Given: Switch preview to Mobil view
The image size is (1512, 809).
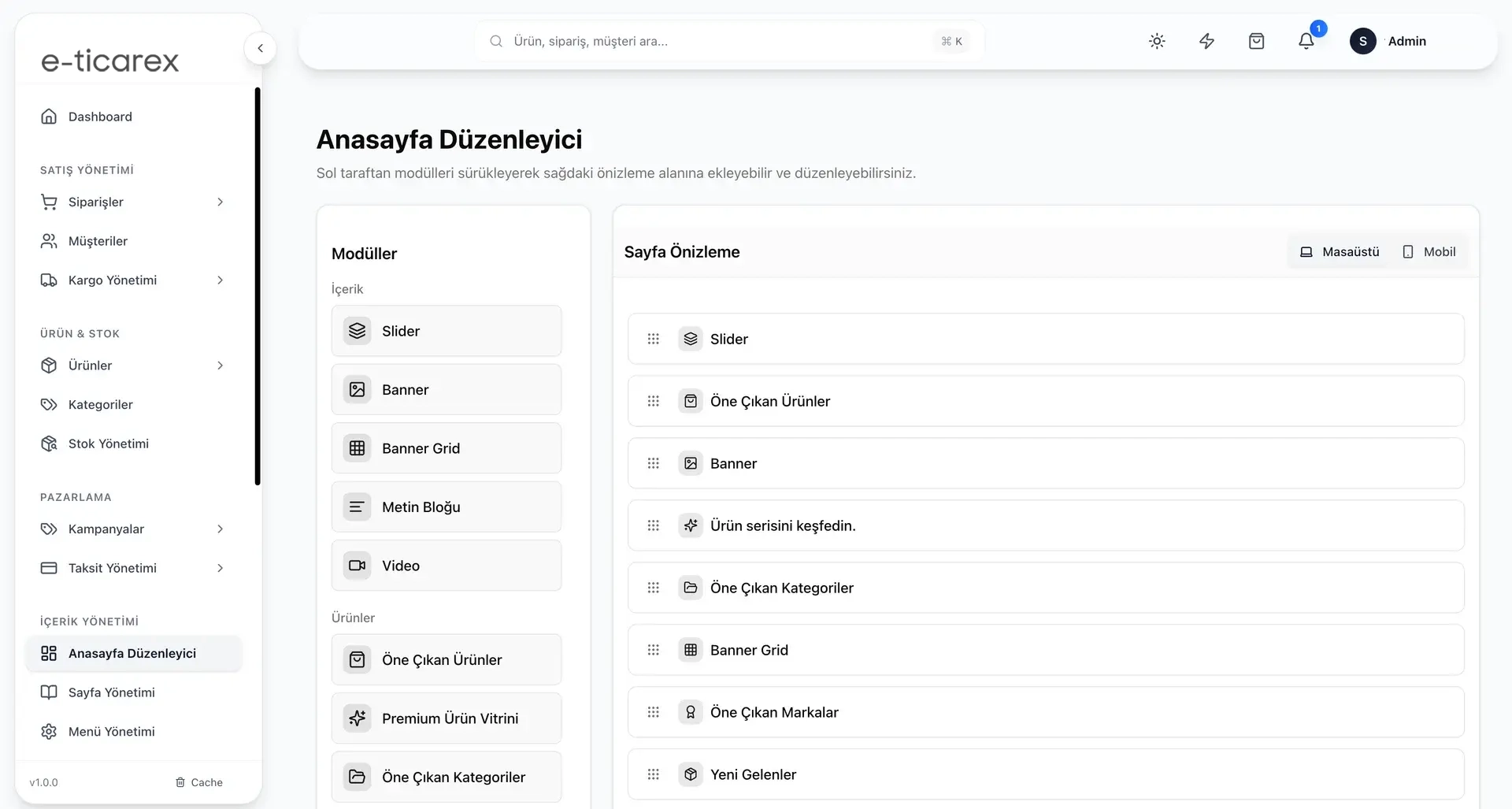Looking at the screenshot, I should coord(1429,252).
